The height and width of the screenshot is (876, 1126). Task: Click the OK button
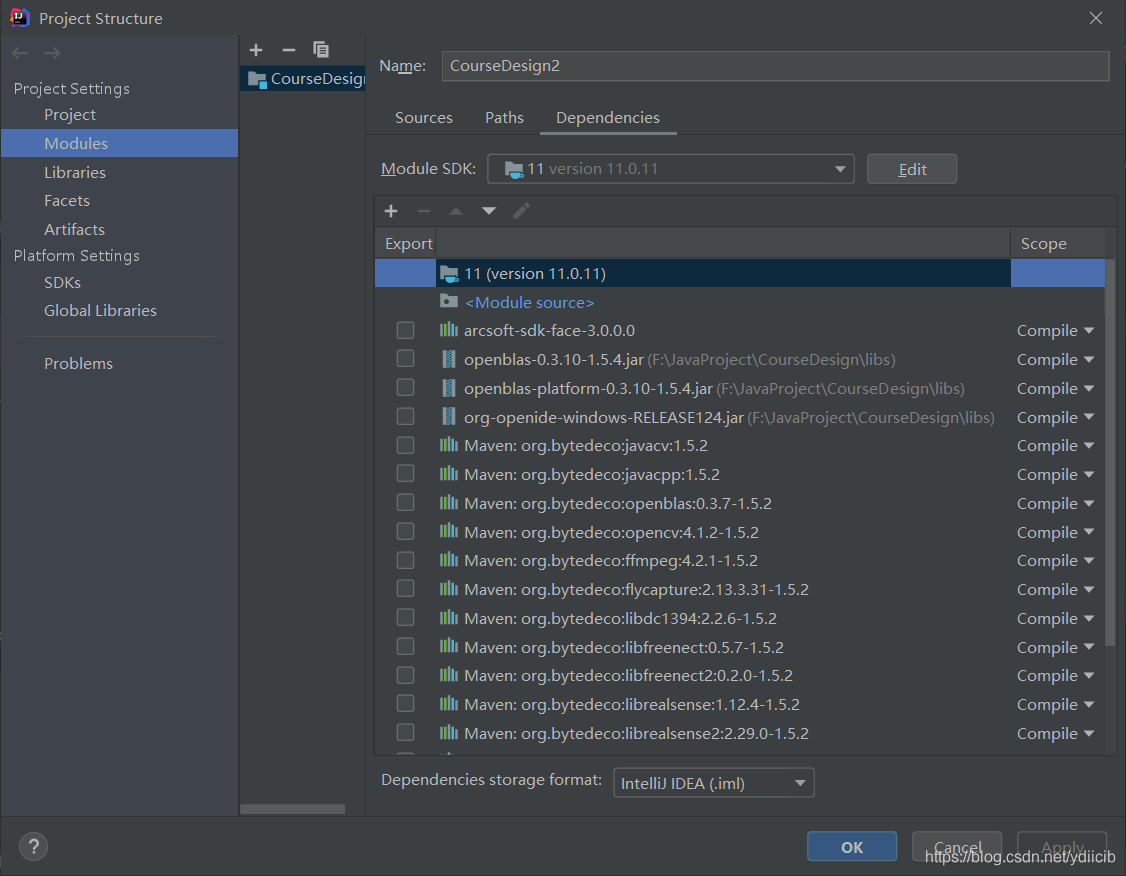852,847
